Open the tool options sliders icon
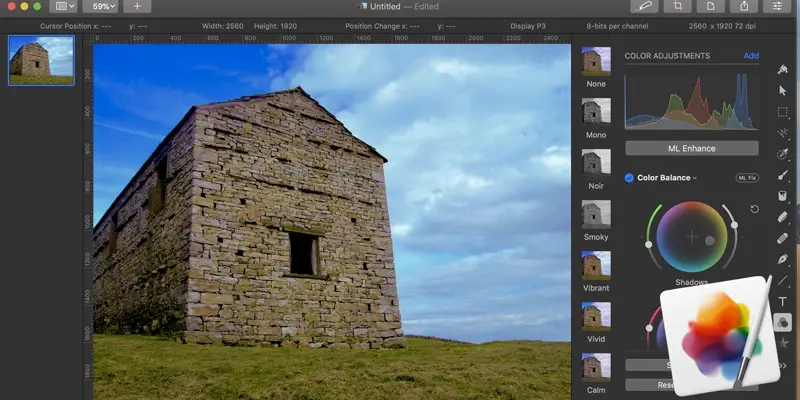 point(776,6)
